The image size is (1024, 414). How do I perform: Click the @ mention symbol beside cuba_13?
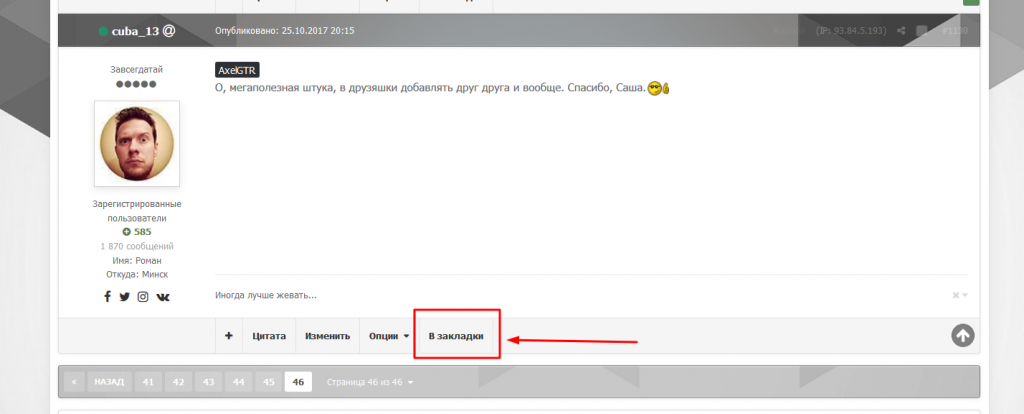(168, 31)
